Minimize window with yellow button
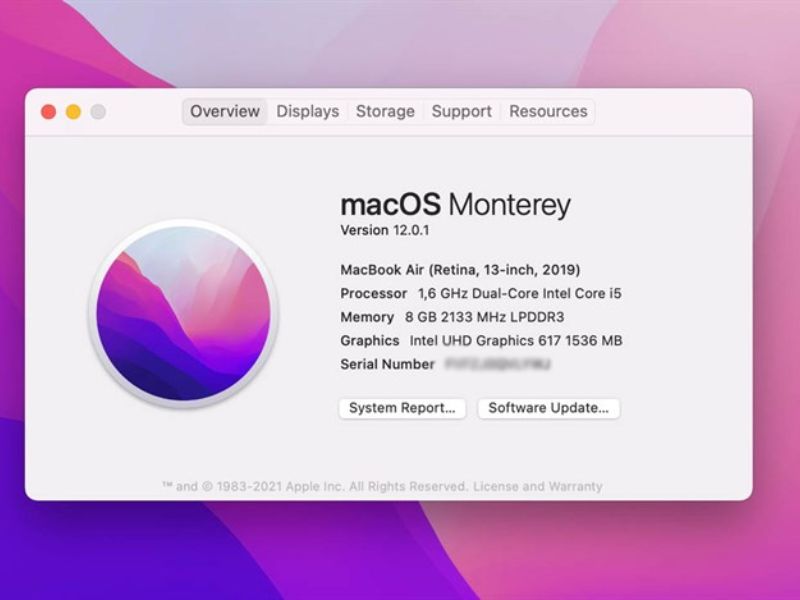This screenshot has width=800, height=600. [73, 112]
